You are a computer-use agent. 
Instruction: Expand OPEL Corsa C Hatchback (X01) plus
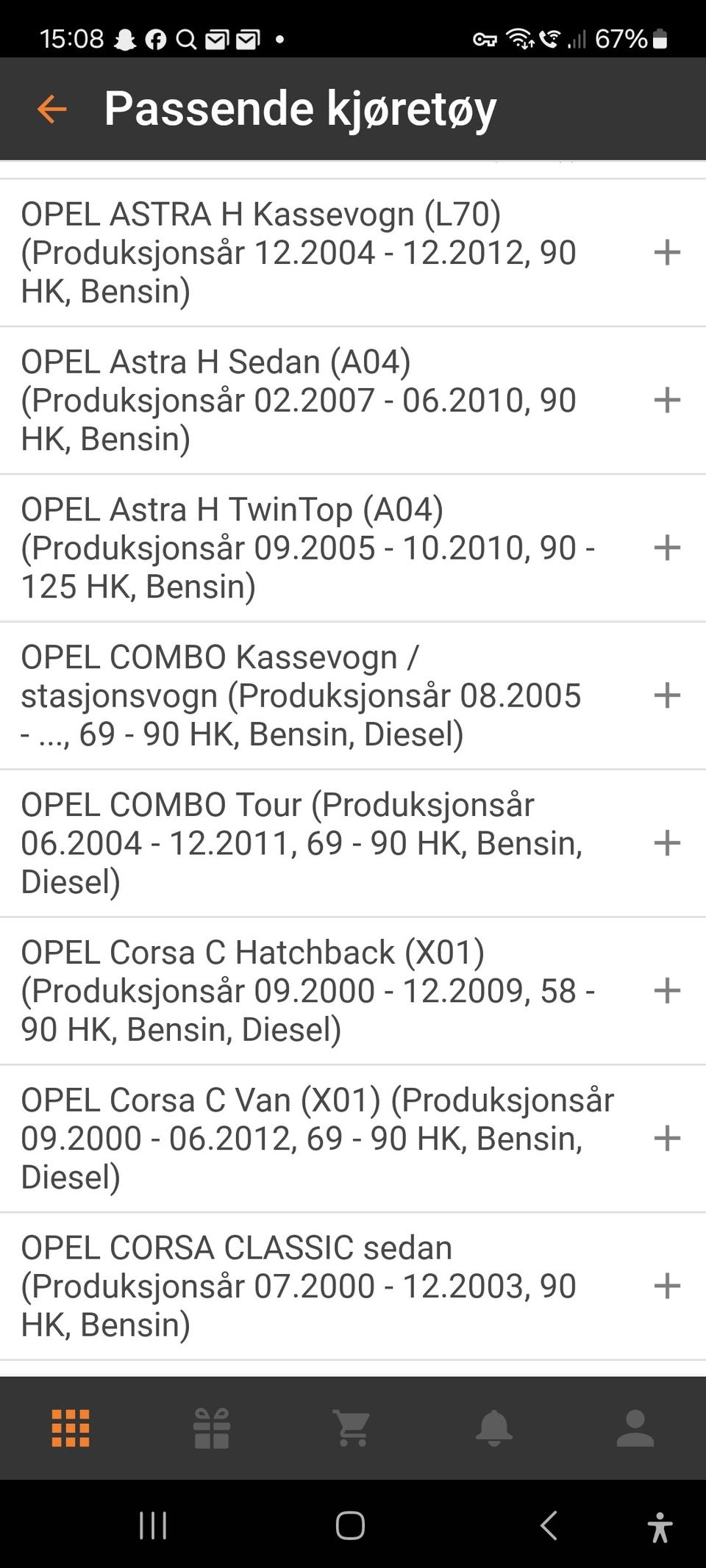[x=667, y=990]
